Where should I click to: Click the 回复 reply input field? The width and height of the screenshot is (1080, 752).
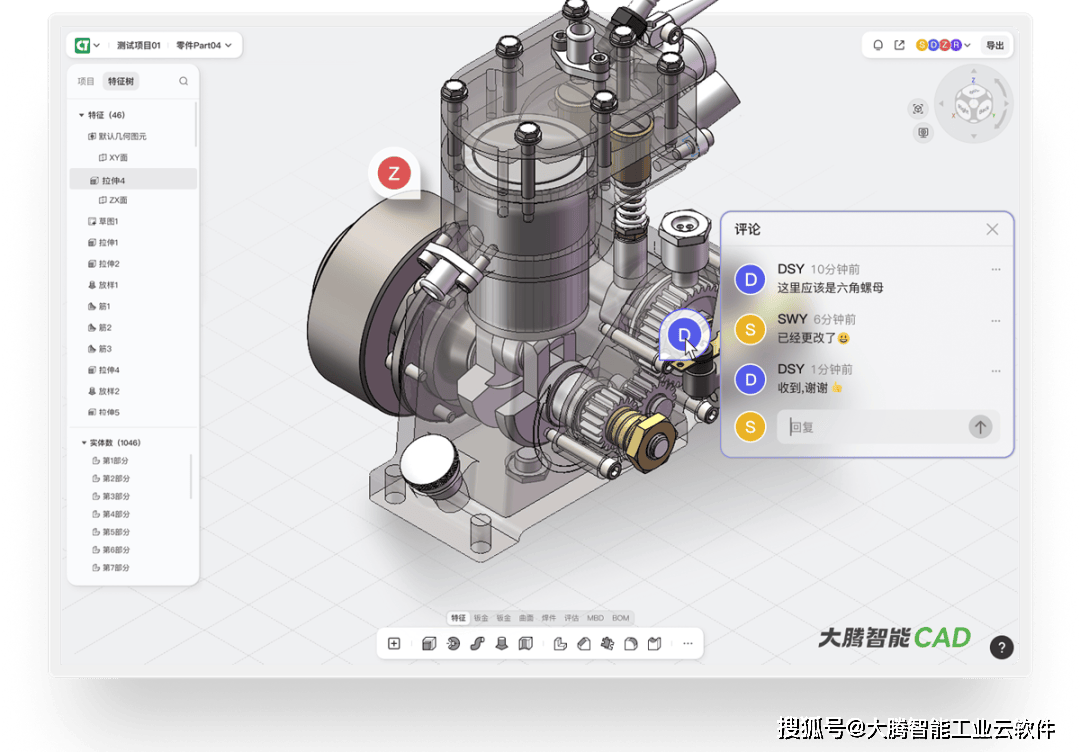coord(870,427)
